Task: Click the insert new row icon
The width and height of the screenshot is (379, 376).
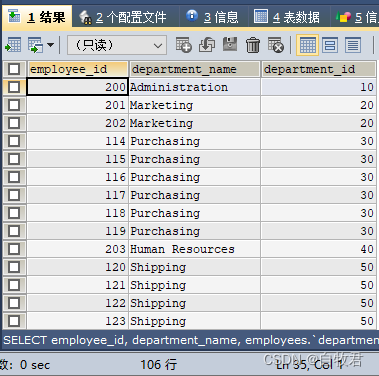Action: click(184, 45)
